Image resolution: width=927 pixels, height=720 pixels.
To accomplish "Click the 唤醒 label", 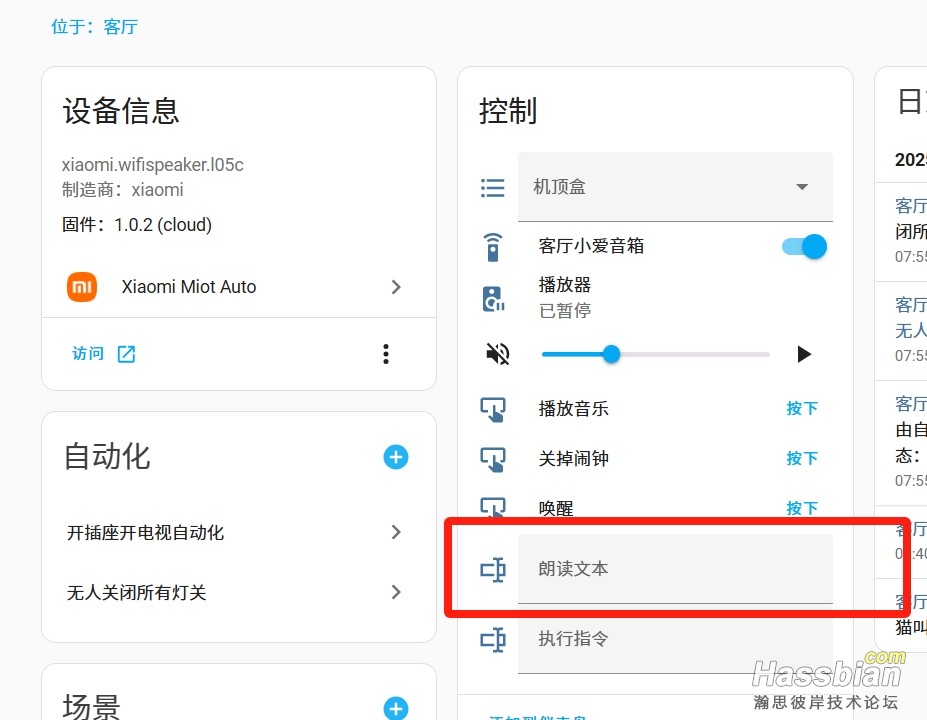I will pos(556,508).
